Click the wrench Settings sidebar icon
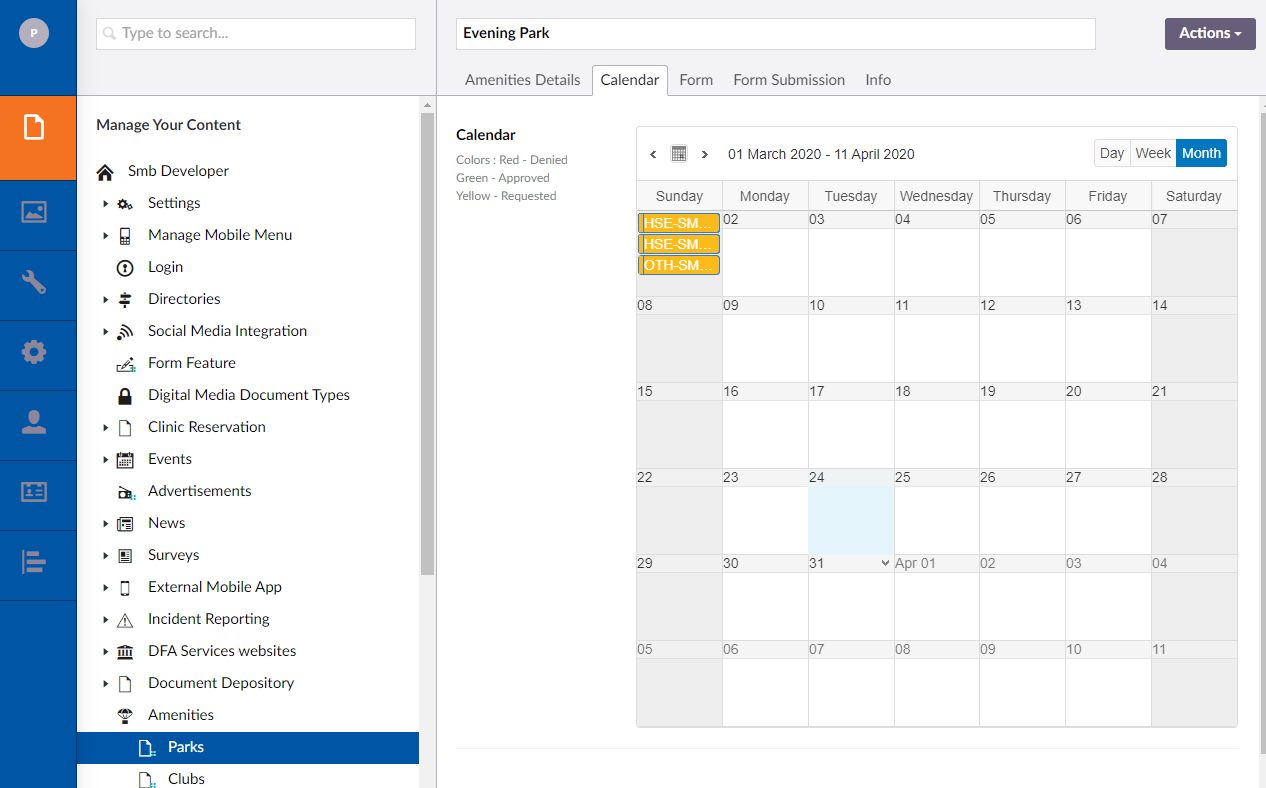This screenshot has height=788, width=1266. (34, 282)
